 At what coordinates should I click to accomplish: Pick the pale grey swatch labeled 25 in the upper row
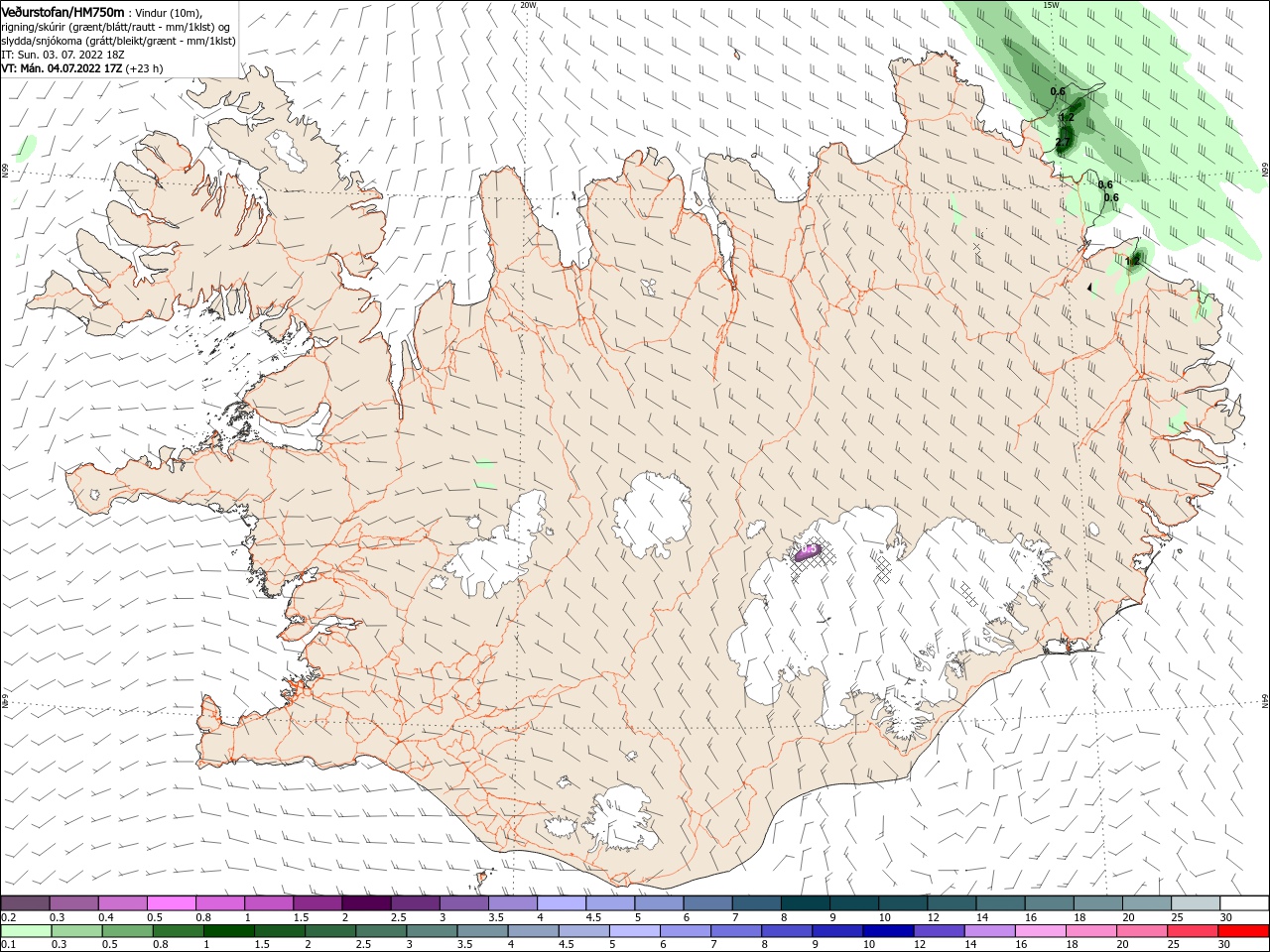(1196, 903)
